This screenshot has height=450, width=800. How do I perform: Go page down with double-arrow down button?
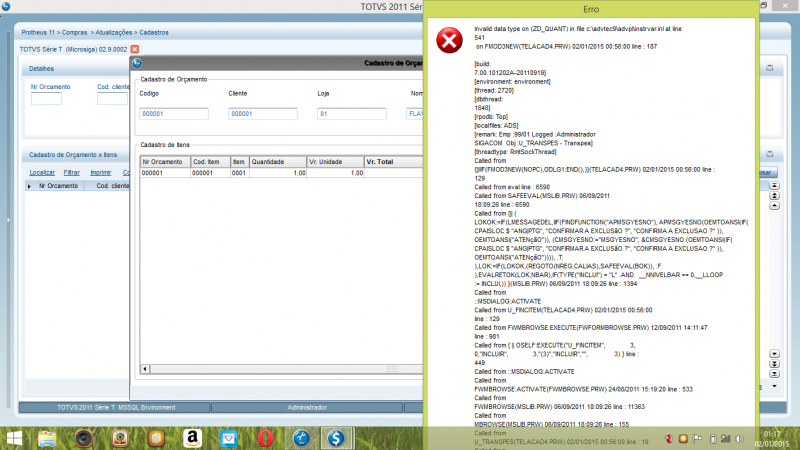click(x=774, y=364)
